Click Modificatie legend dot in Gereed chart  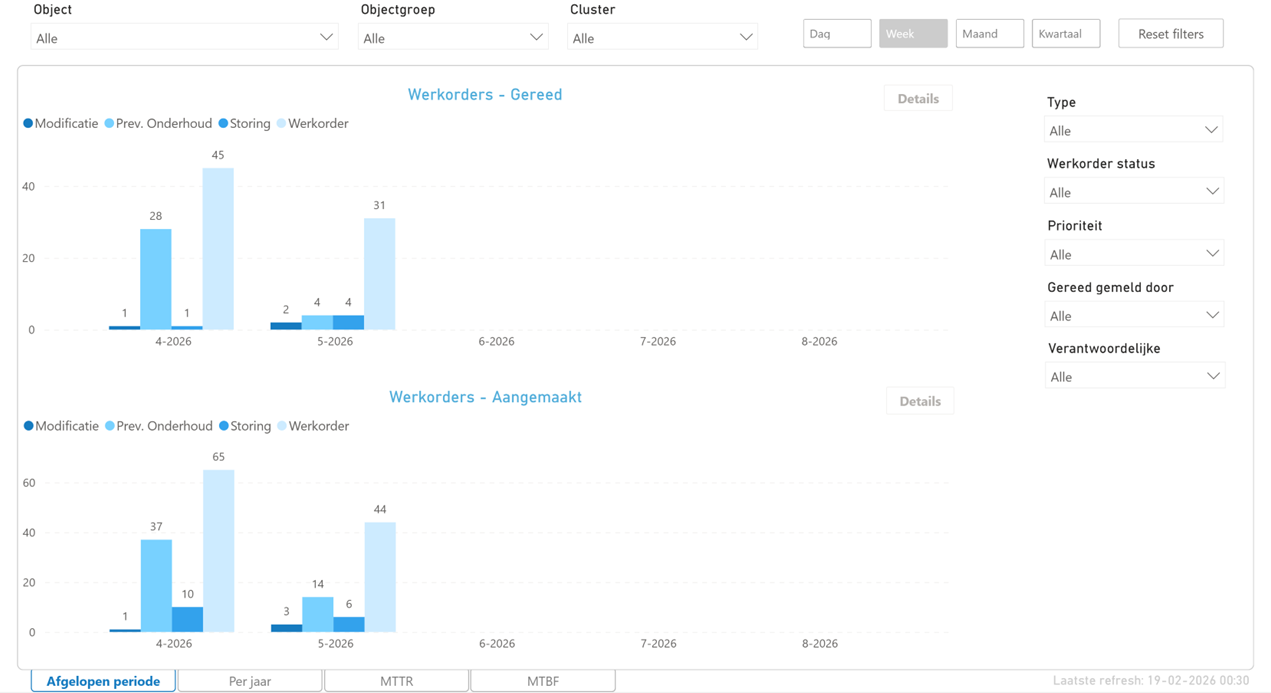coord(28,124)
